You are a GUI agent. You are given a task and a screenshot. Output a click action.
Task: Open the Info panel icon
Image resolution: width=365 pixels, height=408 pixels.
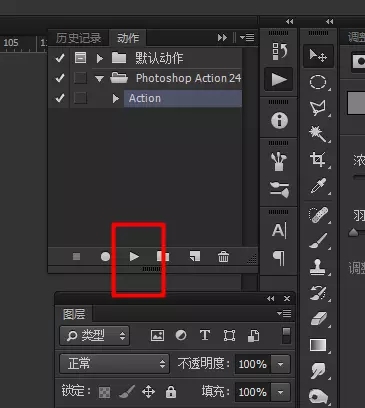279,120
